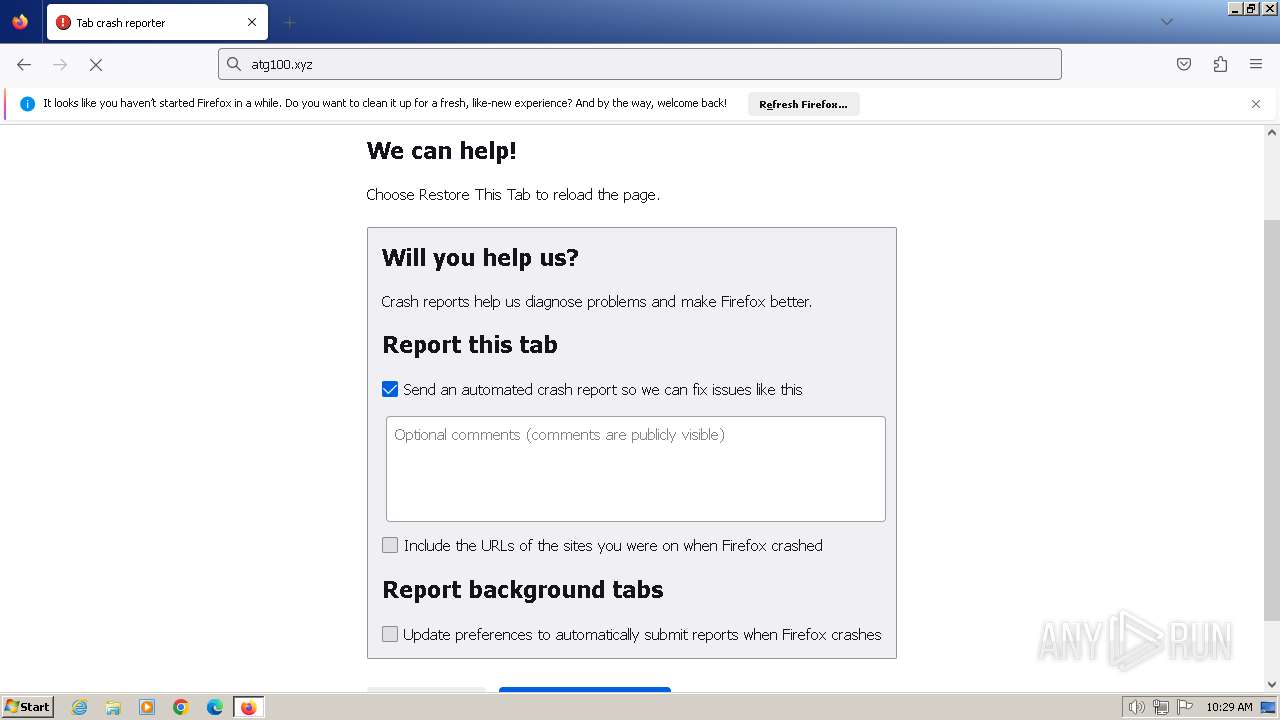Open the Extensions puzzle icon

(1220, 64)
